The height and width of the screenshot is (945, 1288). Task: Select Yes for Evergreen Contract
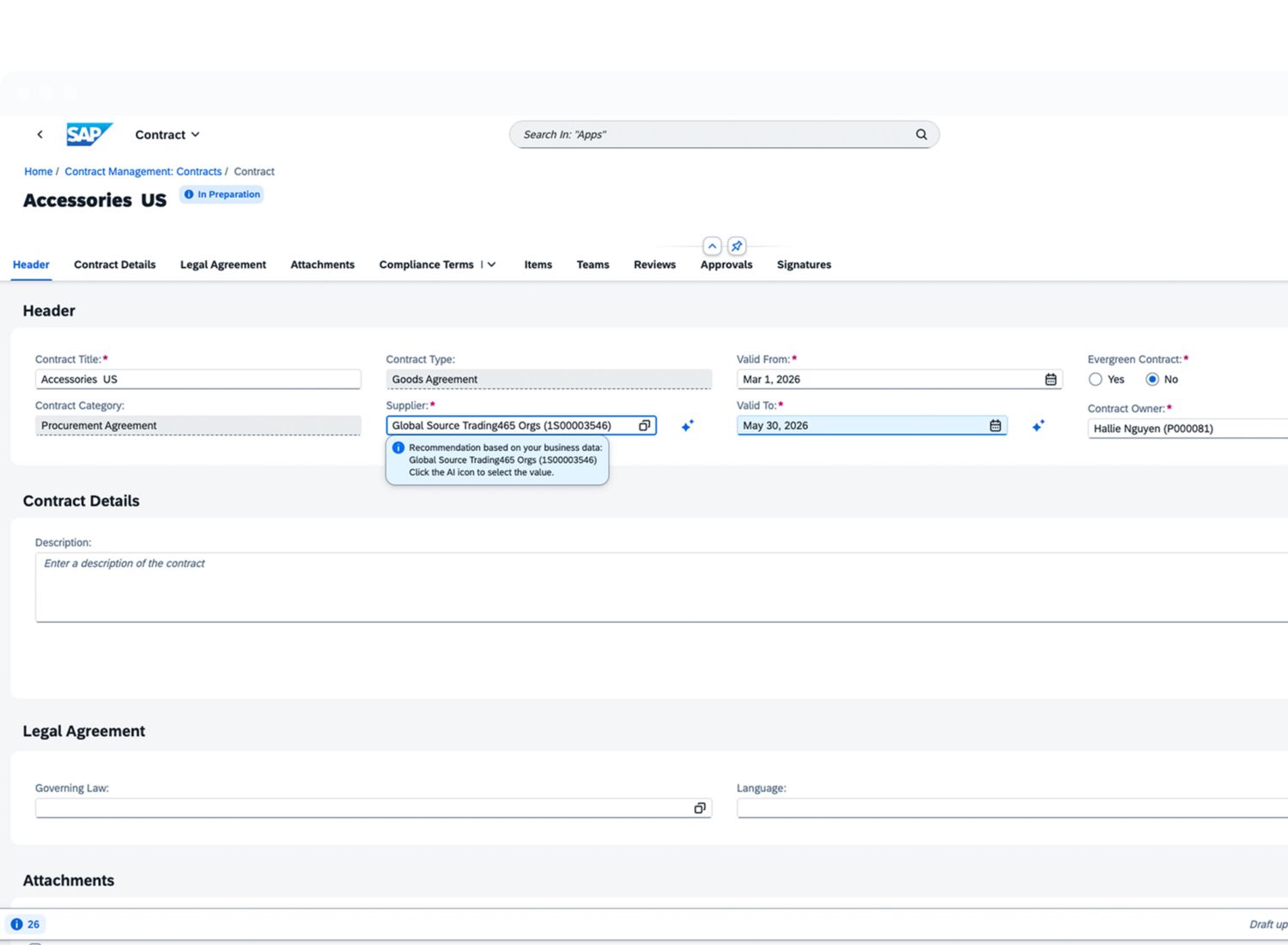(x=1096, y=379)
